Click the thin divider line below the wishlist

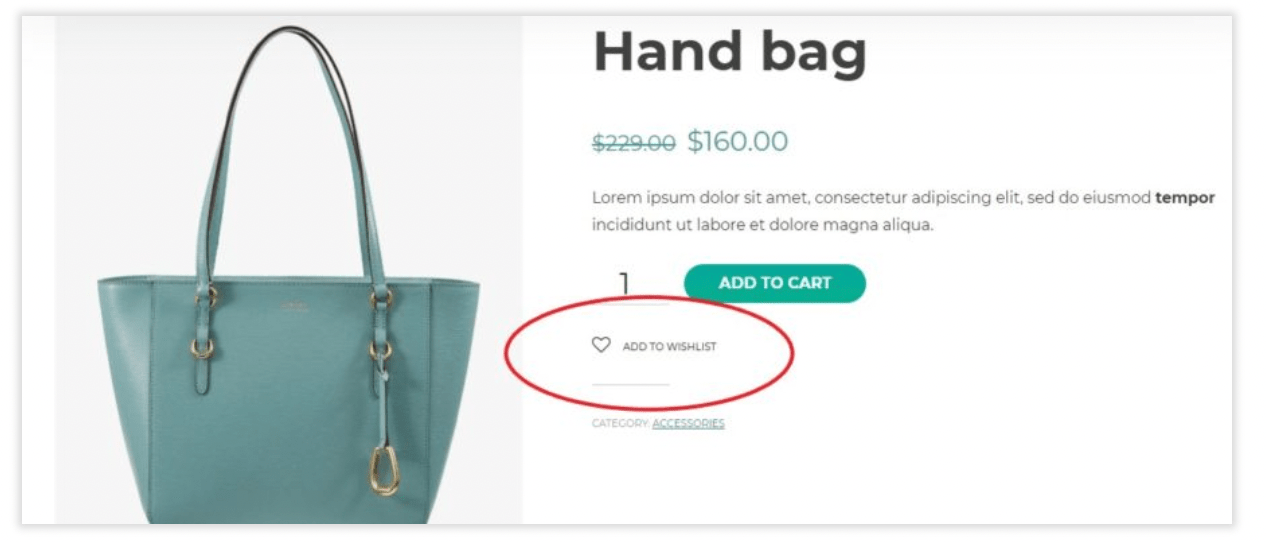(630, 384)
